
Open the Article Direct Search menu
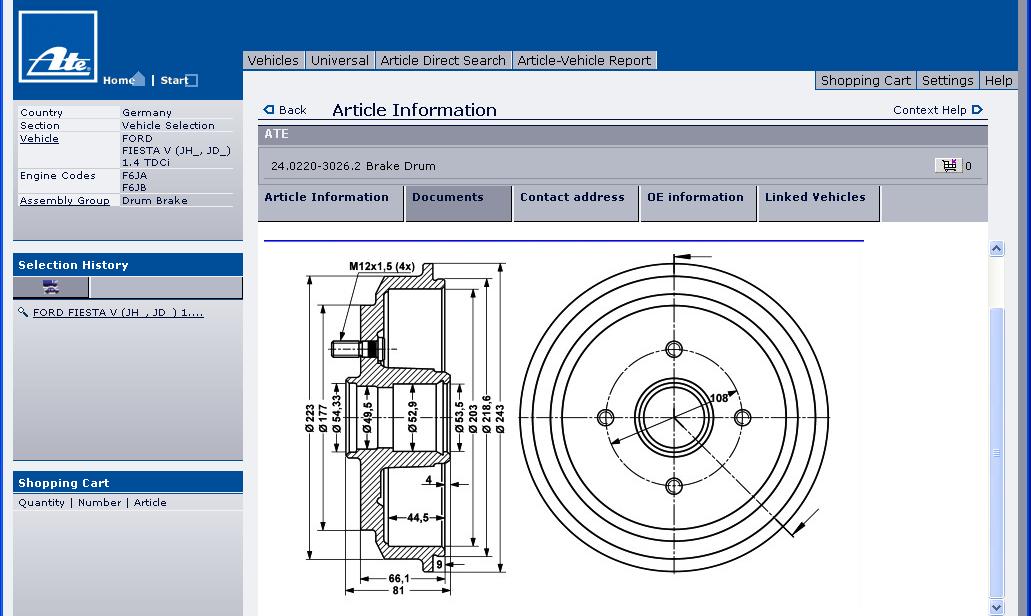[443, 60]
